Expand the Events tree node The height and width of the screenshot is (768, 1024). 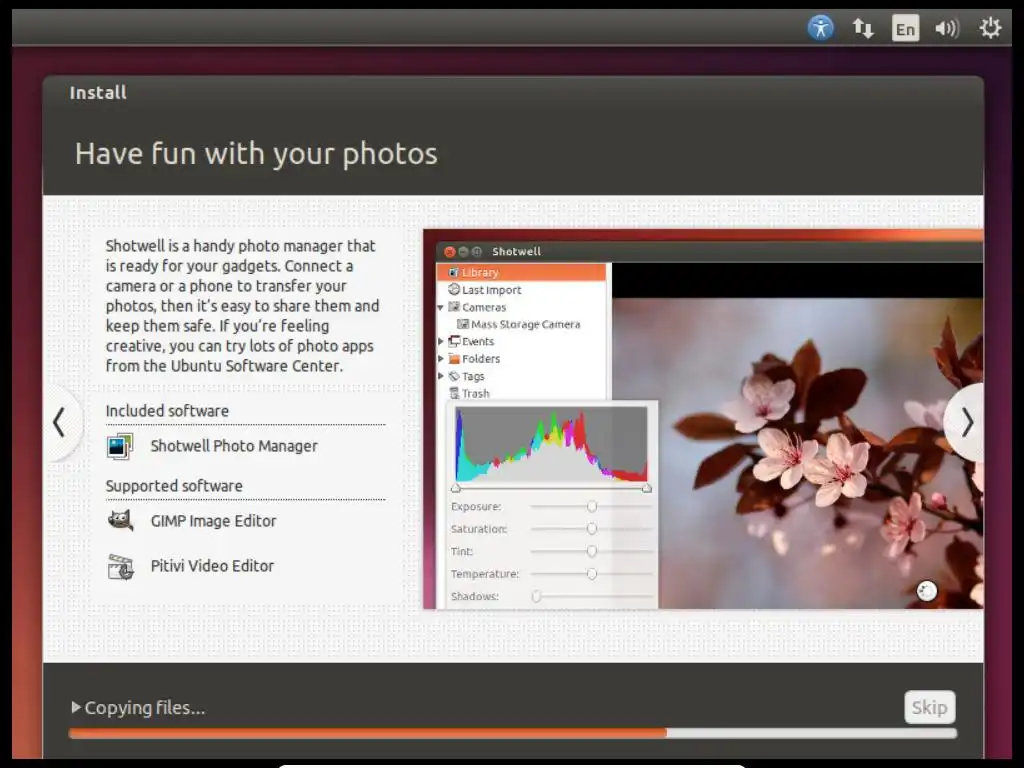(x=441, y=342)
